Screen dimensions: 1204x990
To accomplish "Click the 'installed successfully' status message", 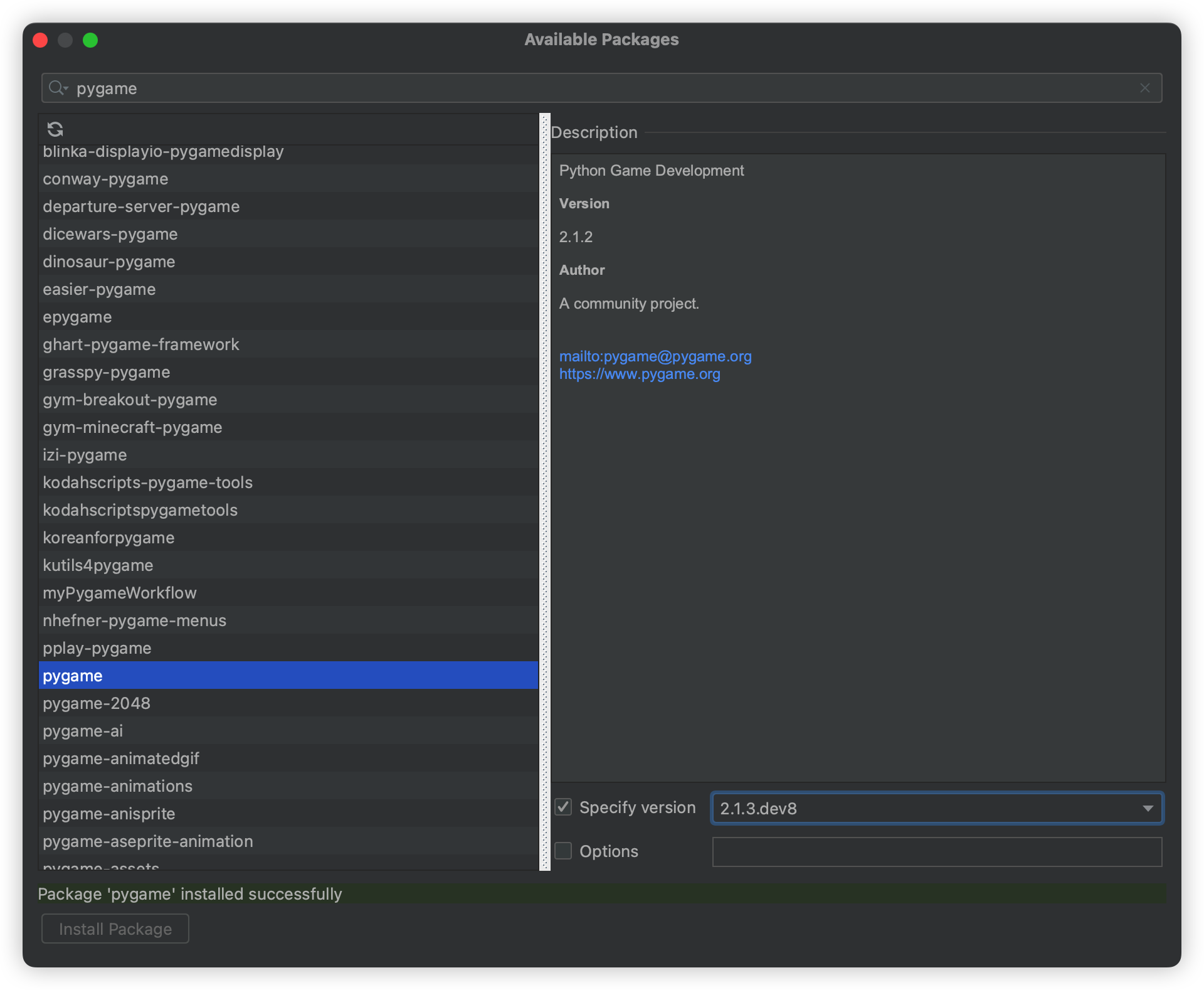I will point(190,894).
